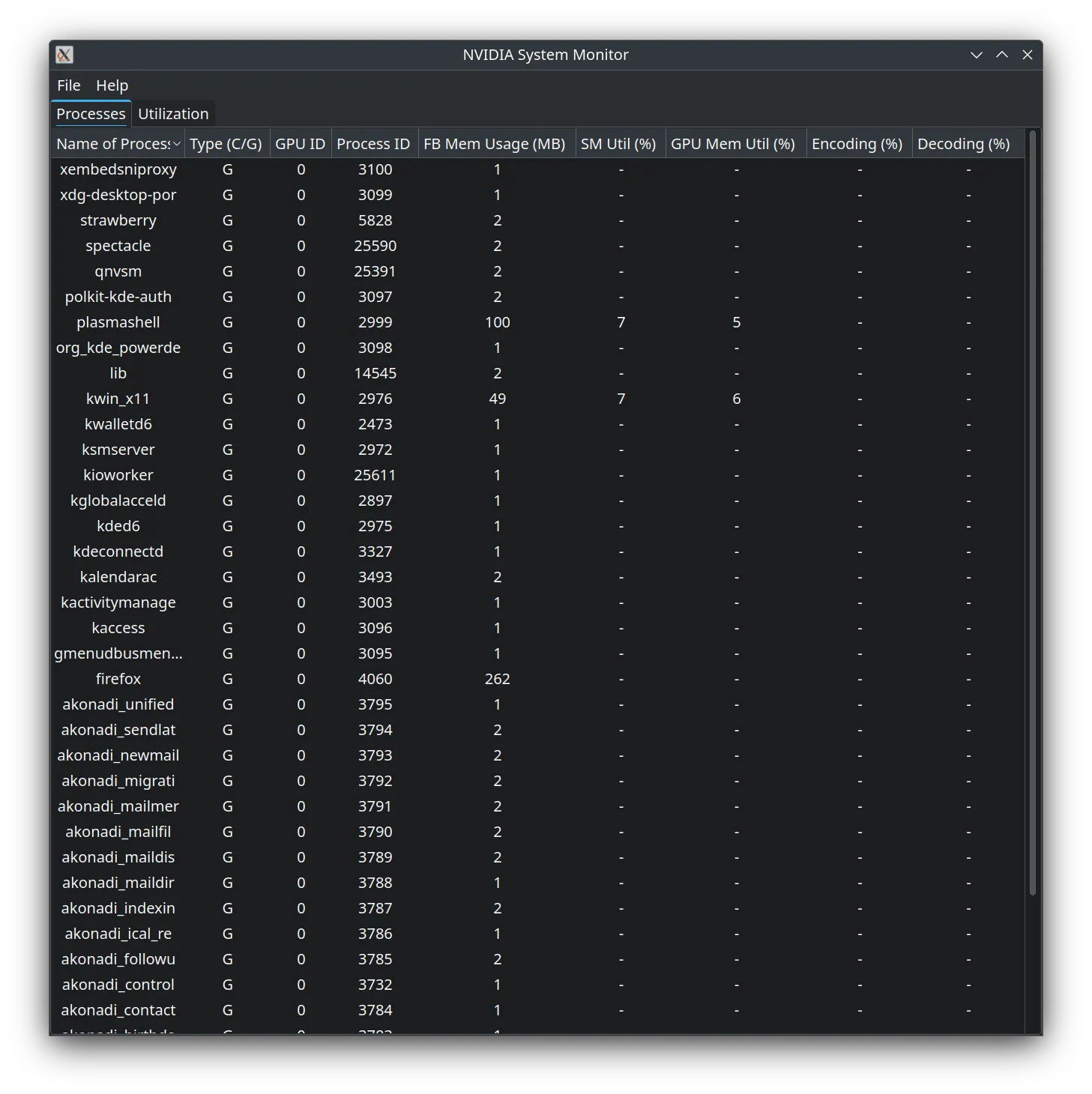Select the kwin_x11 process row
Image resolution: width=1092 pixels, height=1094 pixels.
tap(118, 399)
